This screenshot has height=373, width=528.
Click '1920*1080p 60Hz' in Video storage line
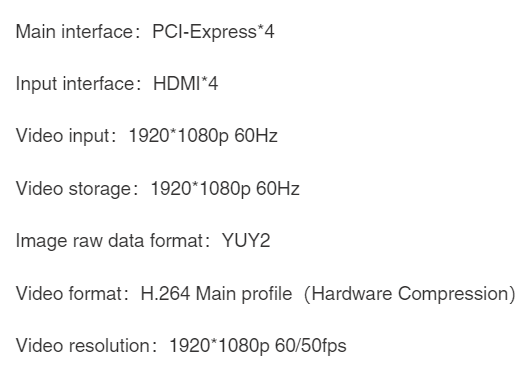pyautogui.click(x=225, y=189)
